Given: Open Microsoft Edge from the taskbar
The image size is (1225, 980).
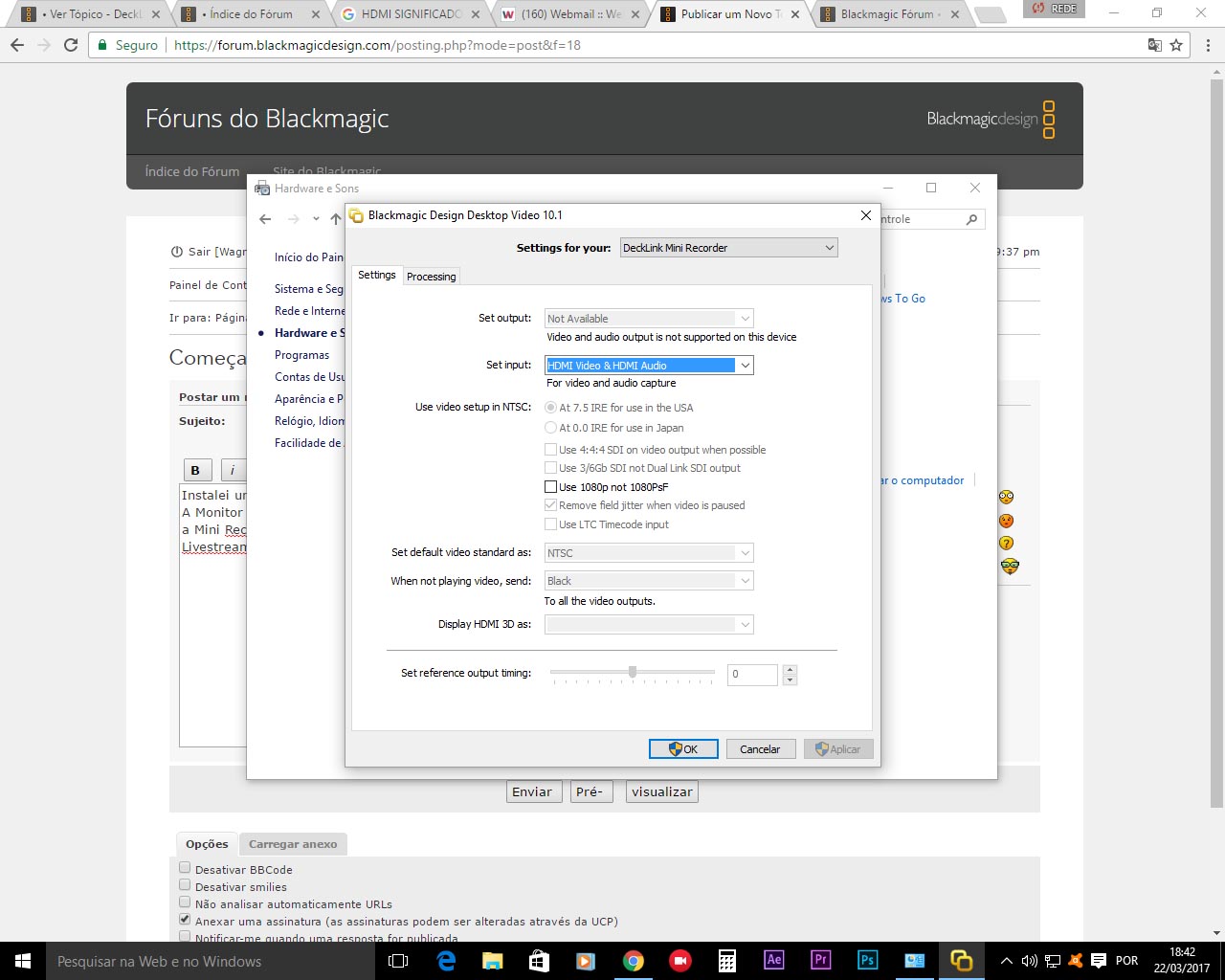Looking at the screenshot, I should click(x=446, y=961).
